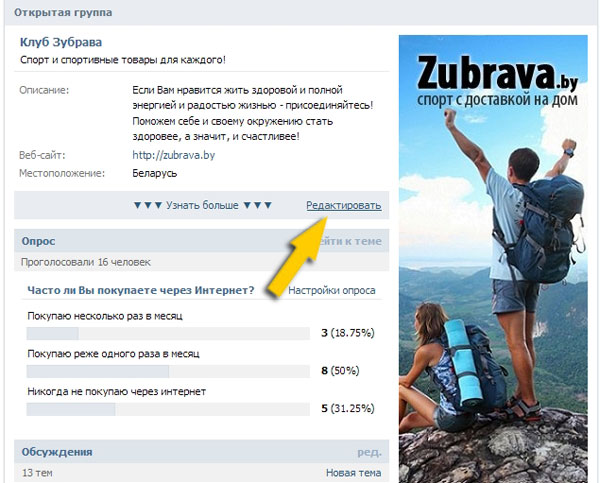The image size is (600, 483).
Task: Visit the http://zubrava.by website link
Action: coord(173,155)
